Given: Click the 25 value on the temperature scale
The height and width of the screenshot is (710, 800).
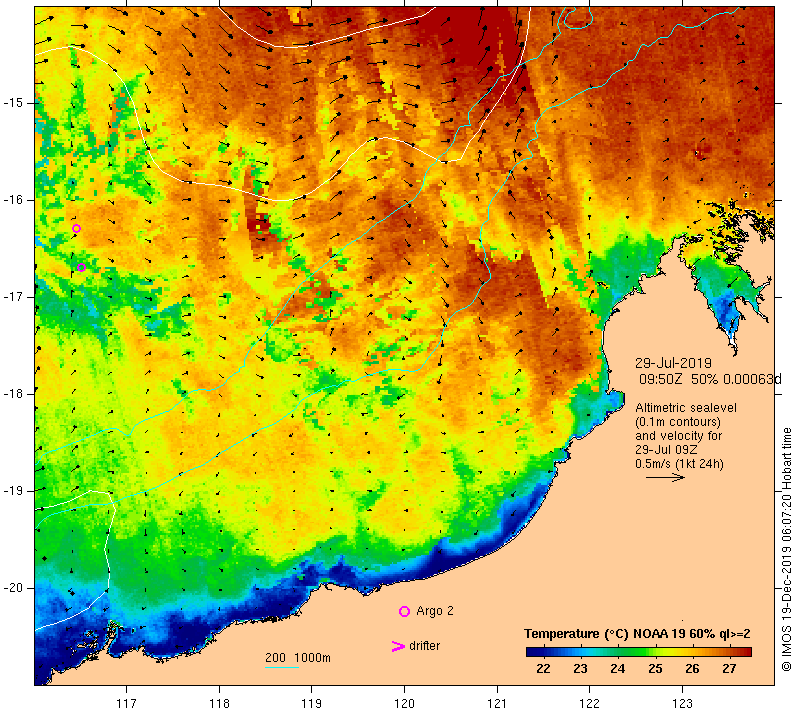Looking at the screenshot, I should (655, 669).
